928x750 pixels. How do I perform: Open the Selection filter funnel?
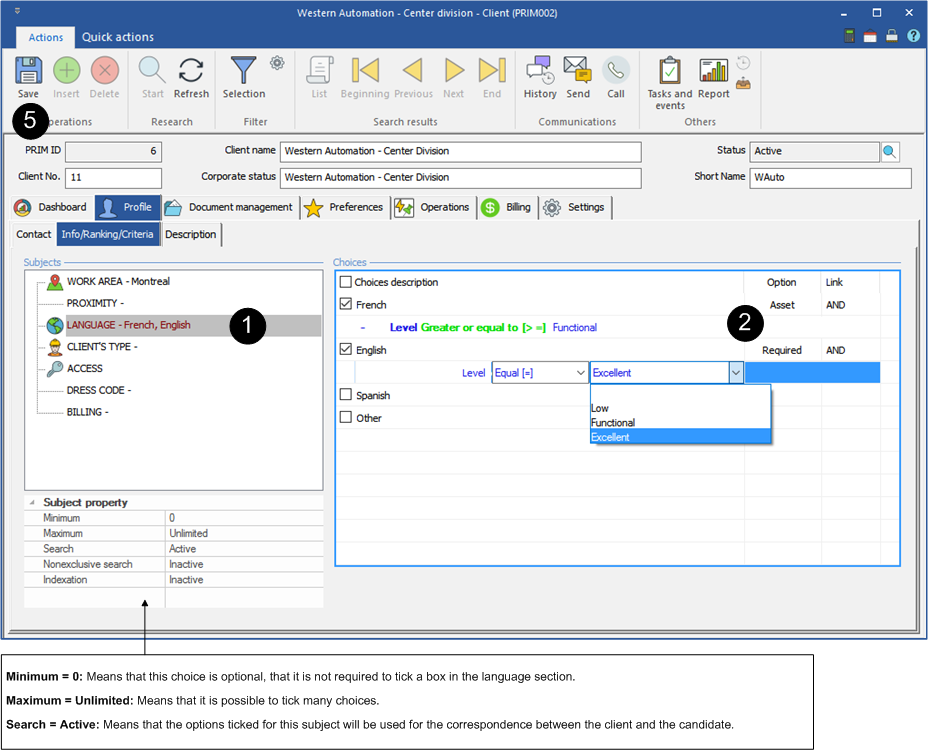coord(243,70)
